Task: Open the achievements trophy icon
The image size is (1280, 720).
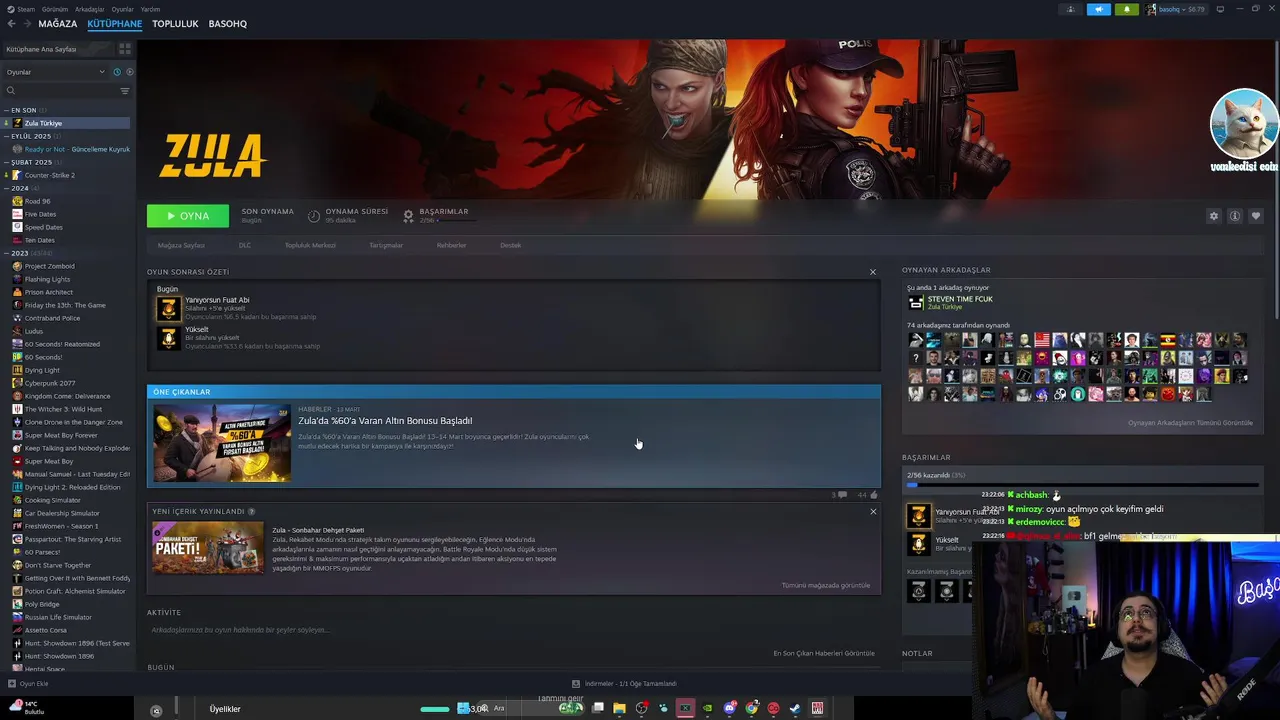Action: pos(408,215)
